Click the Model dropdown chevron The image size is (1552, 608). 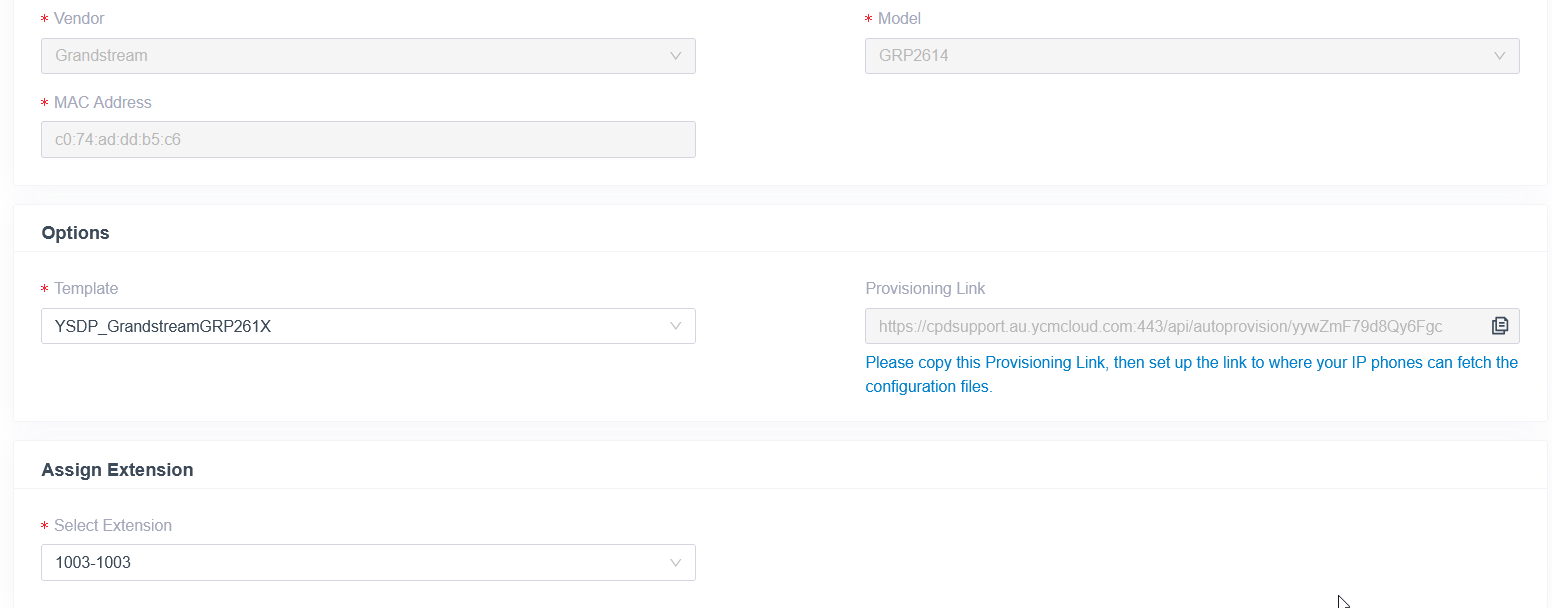coord(1500,56)
